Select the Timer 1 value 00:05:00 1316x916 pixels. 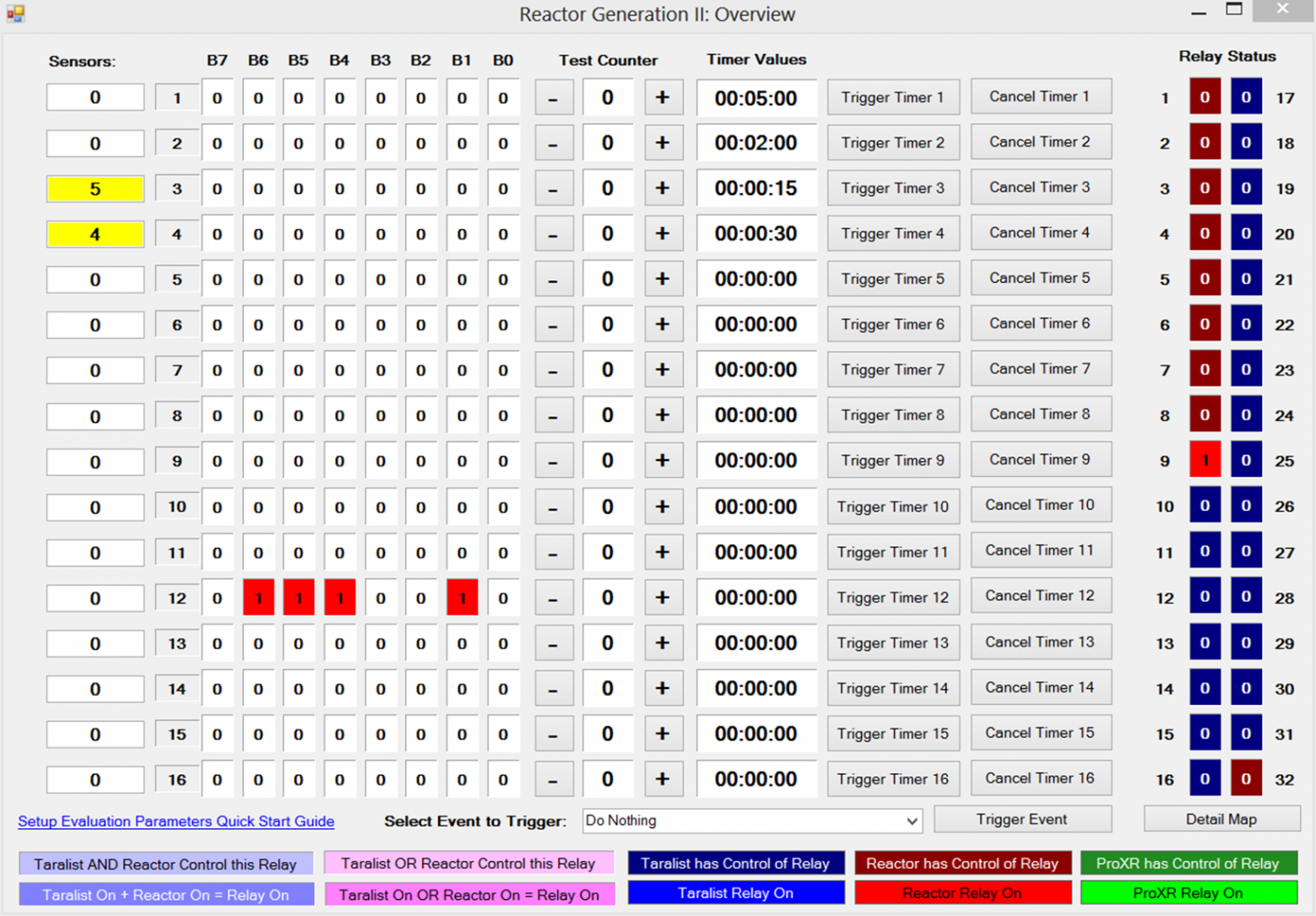tap(756, 98)
